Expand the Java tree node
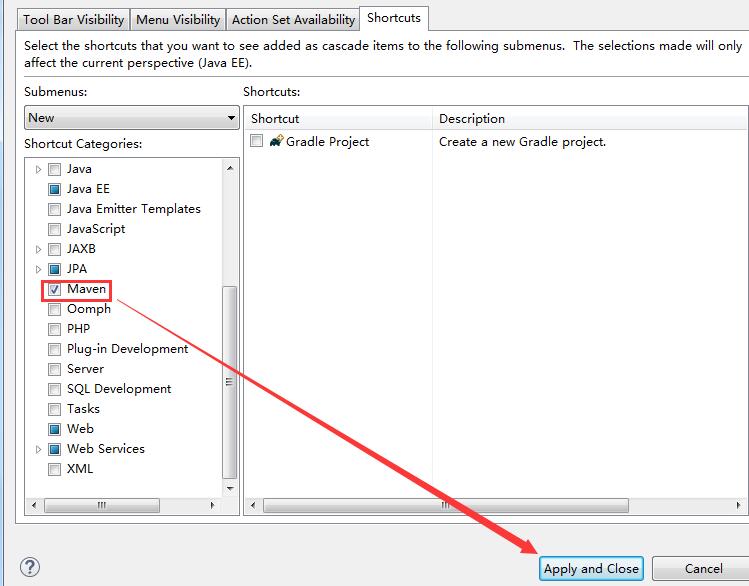Viewport: 749px width, 586px height. [39, 169]
